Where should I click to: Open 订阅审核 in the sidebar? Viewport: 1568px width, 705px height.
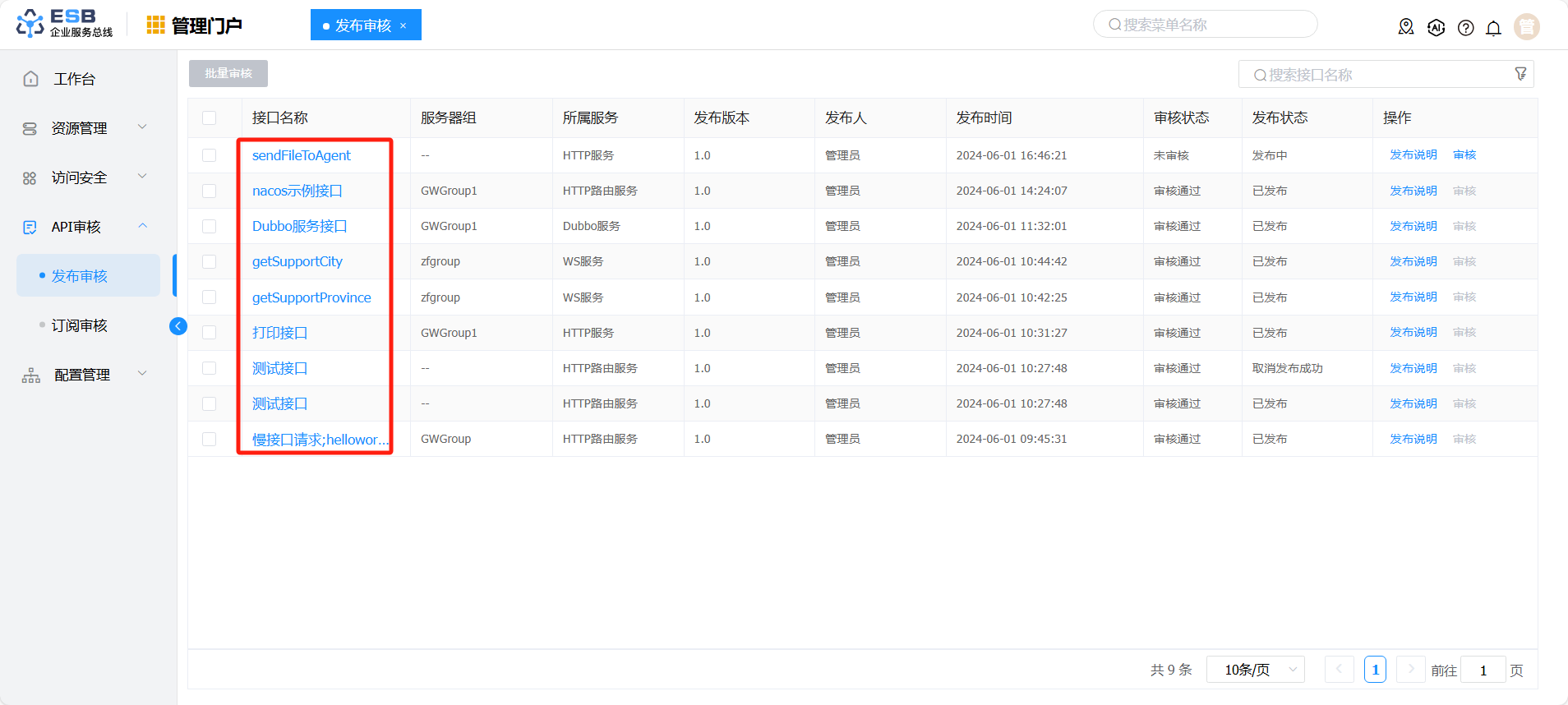click(80, 325)
